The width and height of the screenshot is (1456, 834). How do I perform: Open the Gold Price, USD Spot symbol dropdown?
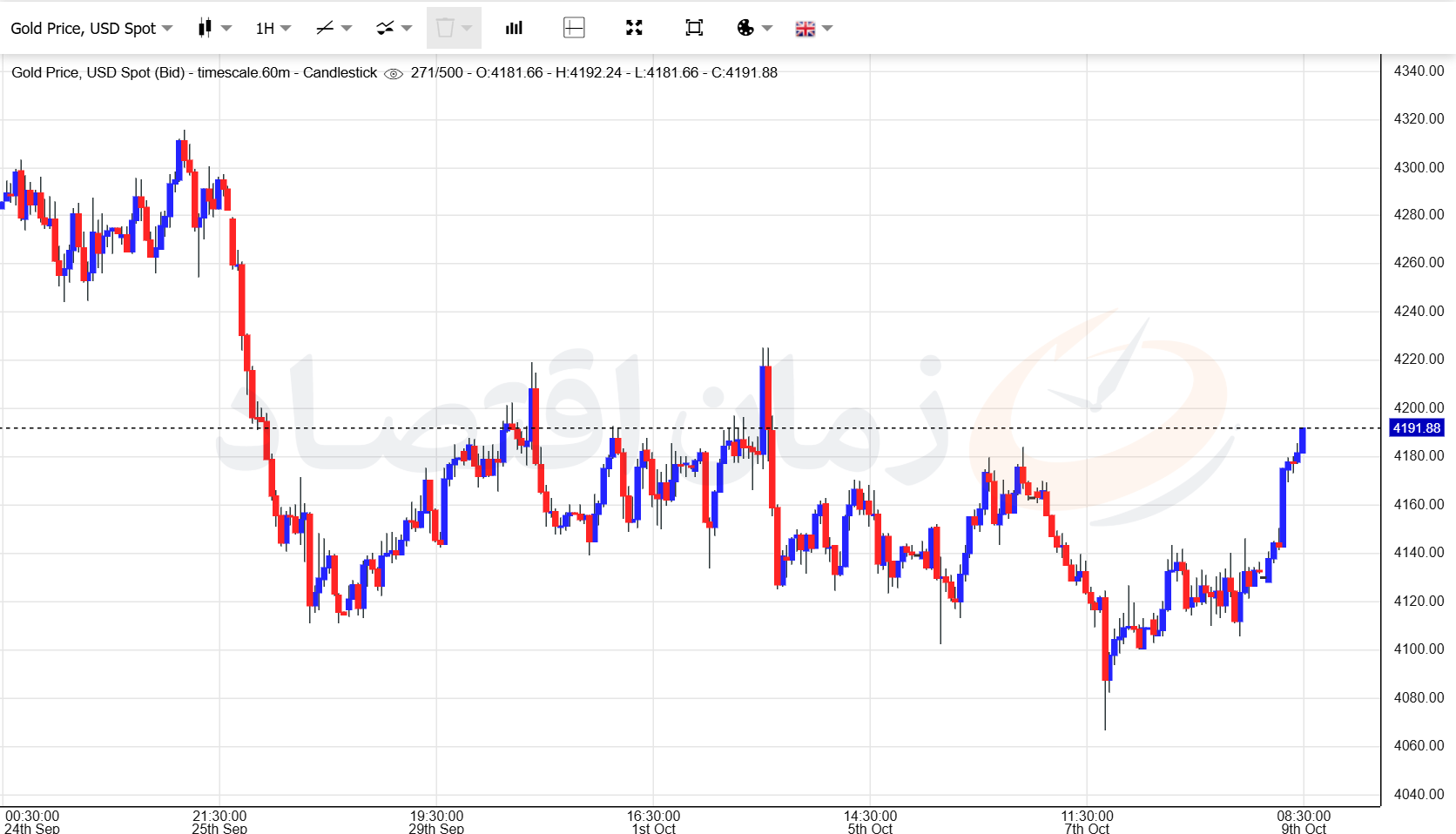(91, 29)
